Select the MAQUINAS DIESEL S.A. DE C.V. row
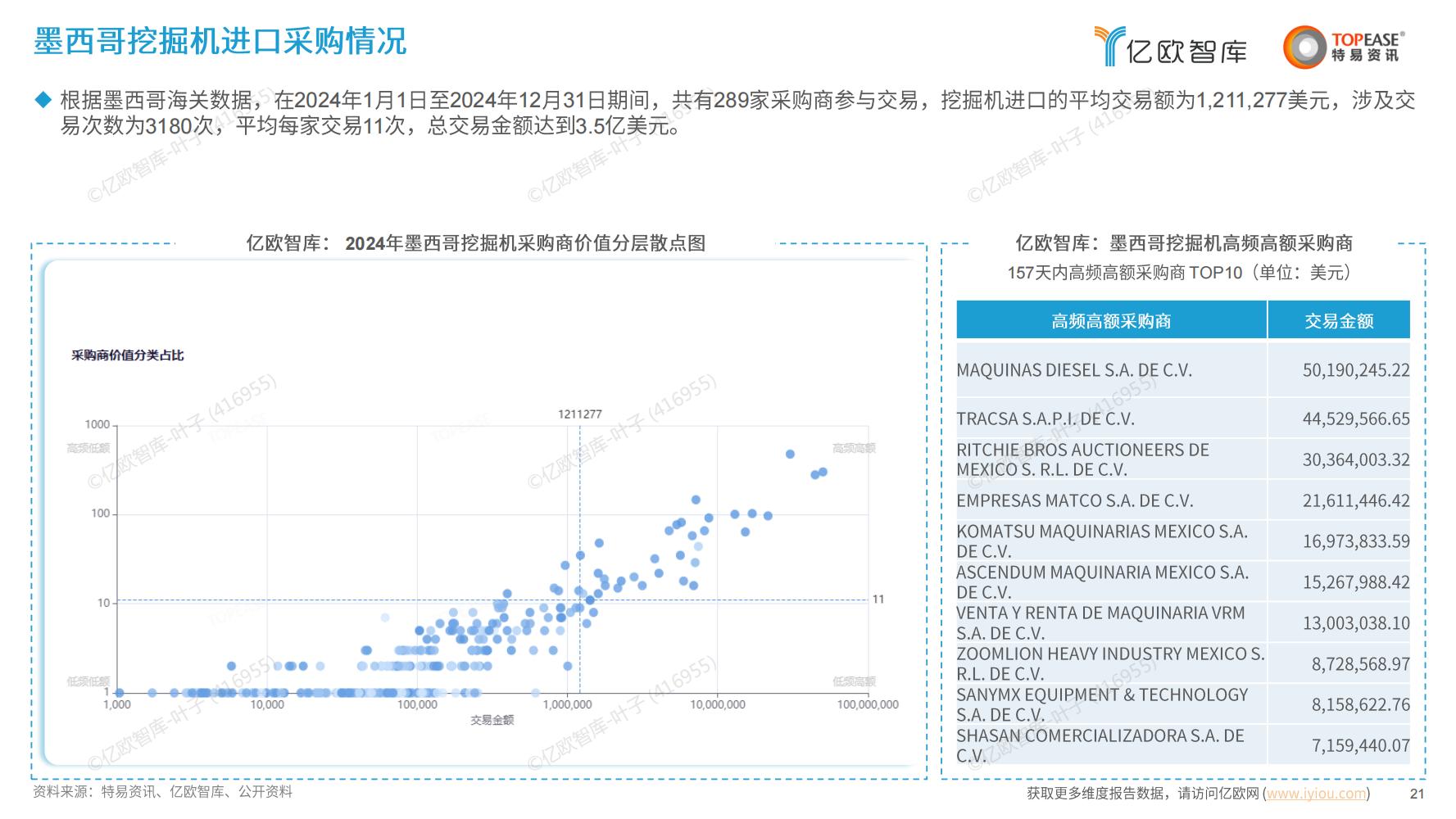Image resolution: width=1456 pixels, height=819 pixels. [1183, 370]
